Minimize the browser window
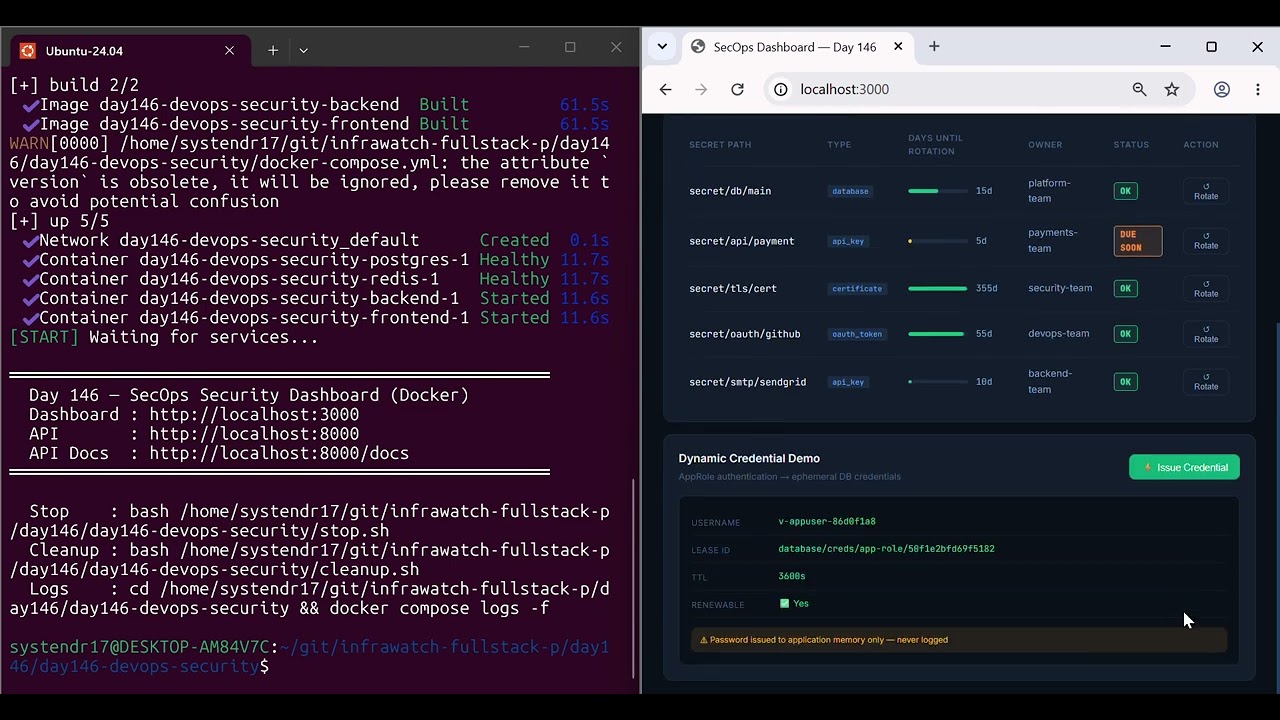 [x=1165, y=46]
